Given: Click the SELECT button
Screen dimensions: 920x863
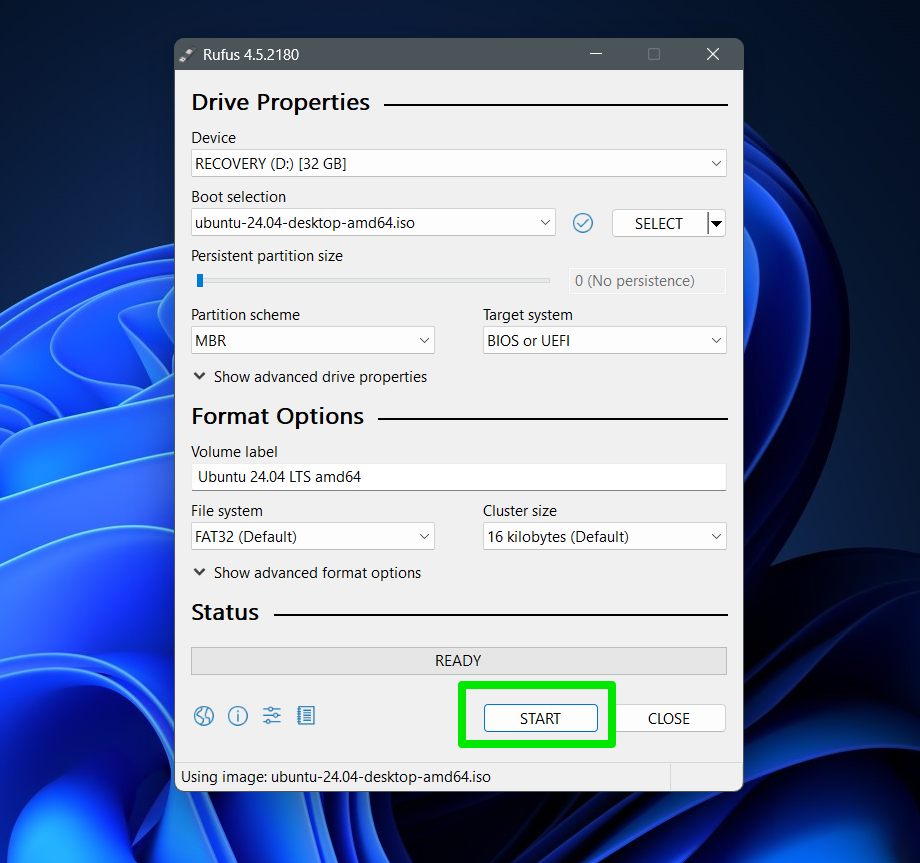Looking at the screenshot, I should (659, 224).
